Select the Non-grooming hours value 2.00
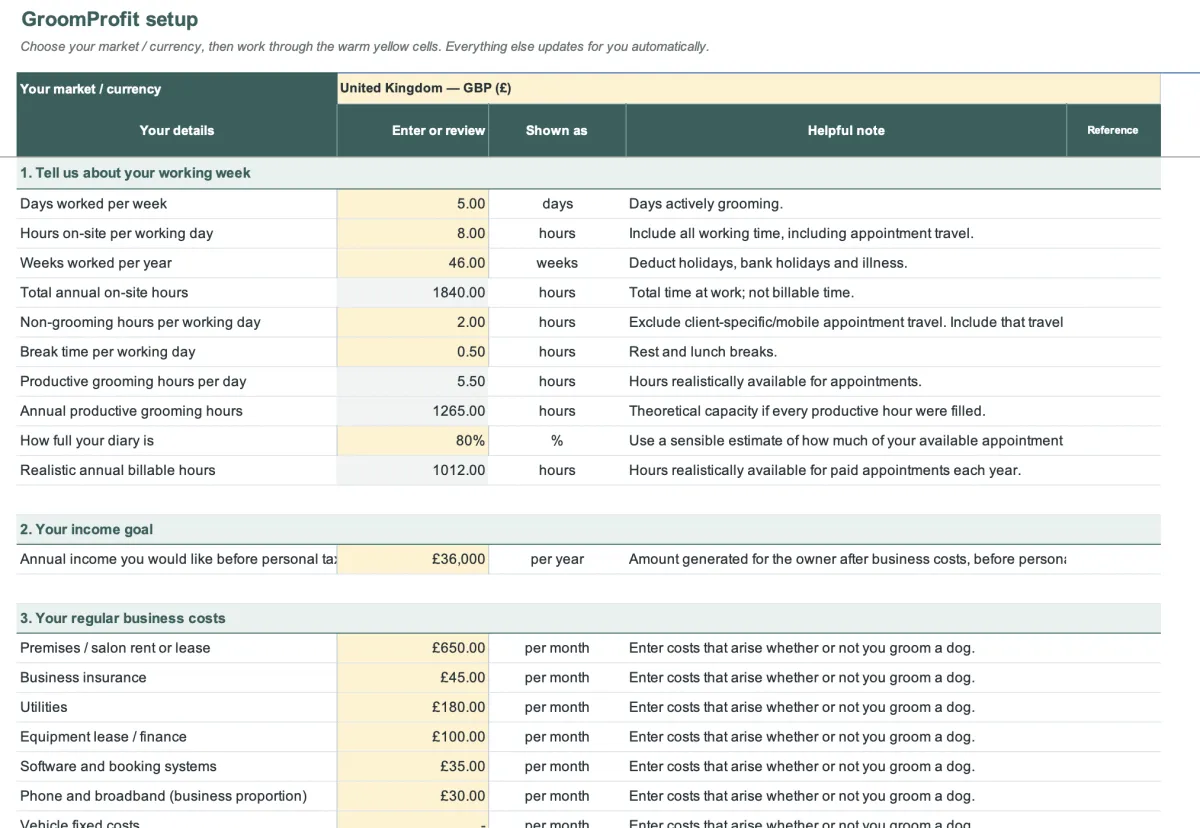1200x828 pixels. click(412, 322)
